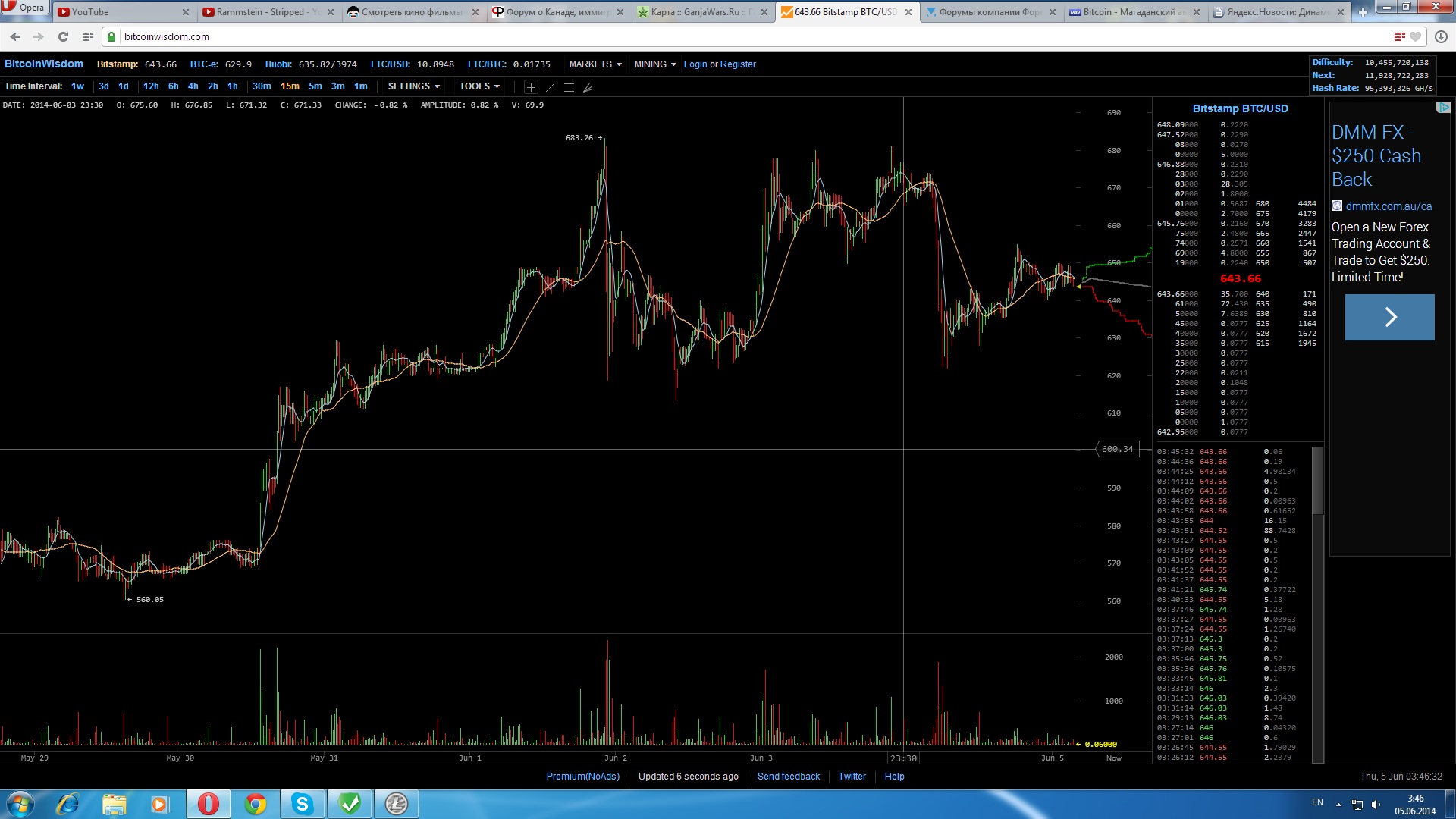
Task: Click the Register link
Action: 738,64
